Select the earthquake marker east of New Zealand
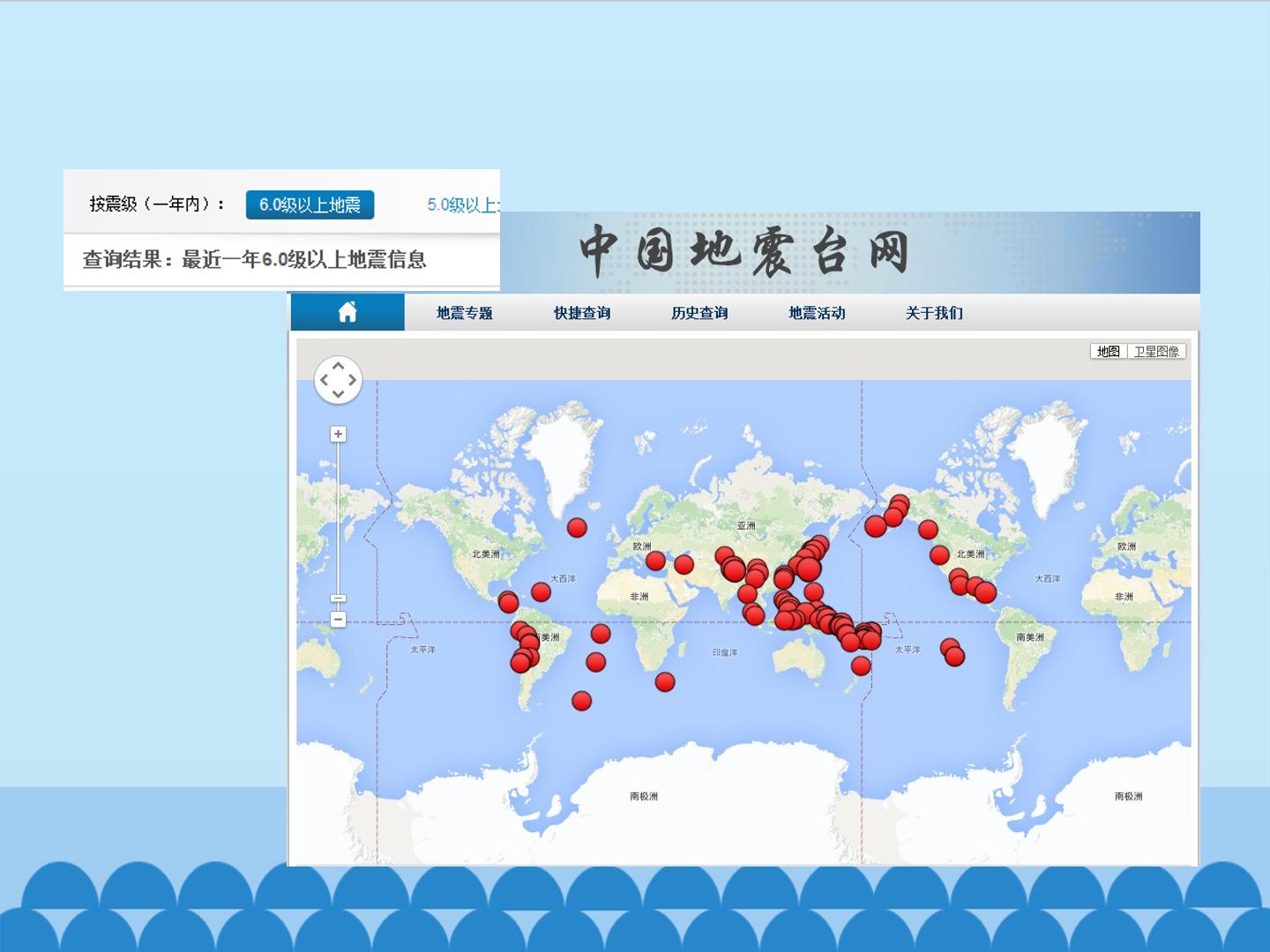The width and height of the screenshot is (1270, 952). point(861,666)
